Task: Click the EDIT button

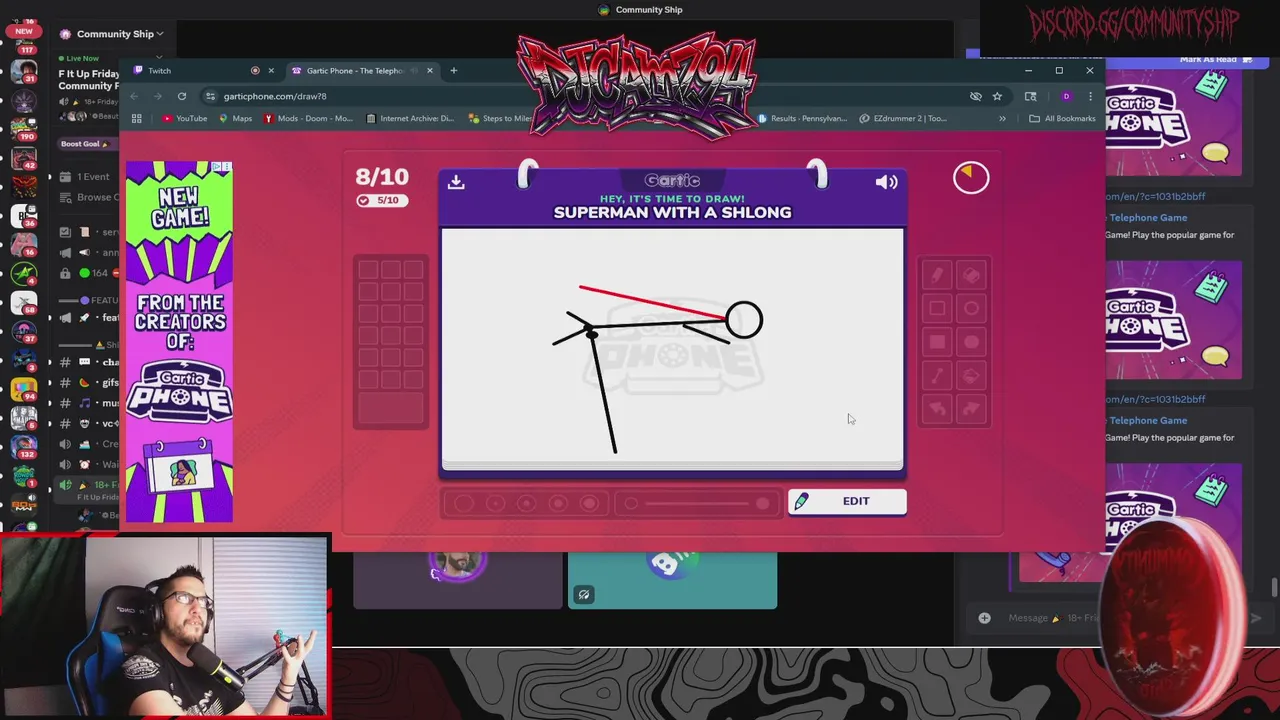Action: click(847, 501)
